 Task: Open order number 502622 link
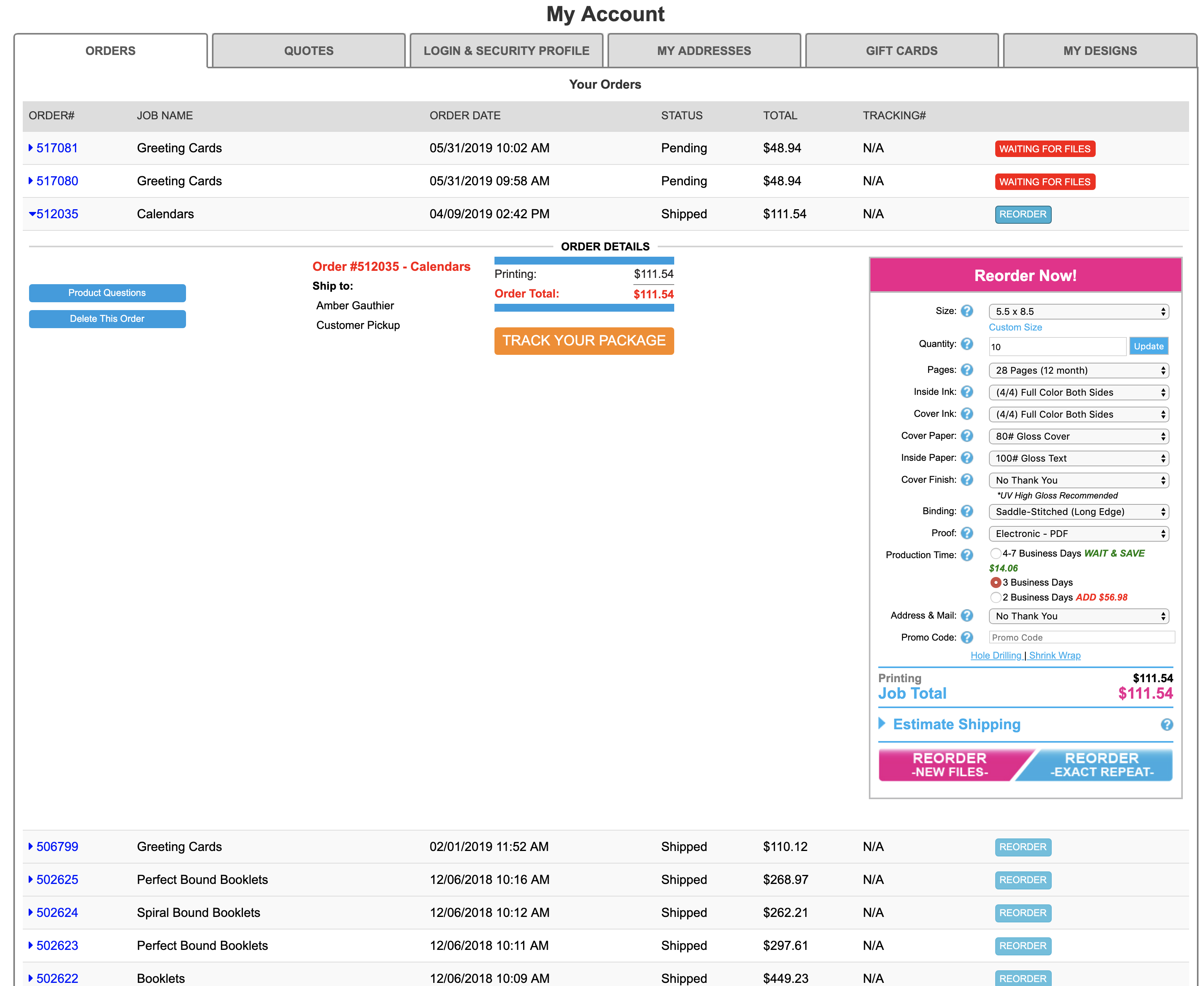[x=57, y=979]
